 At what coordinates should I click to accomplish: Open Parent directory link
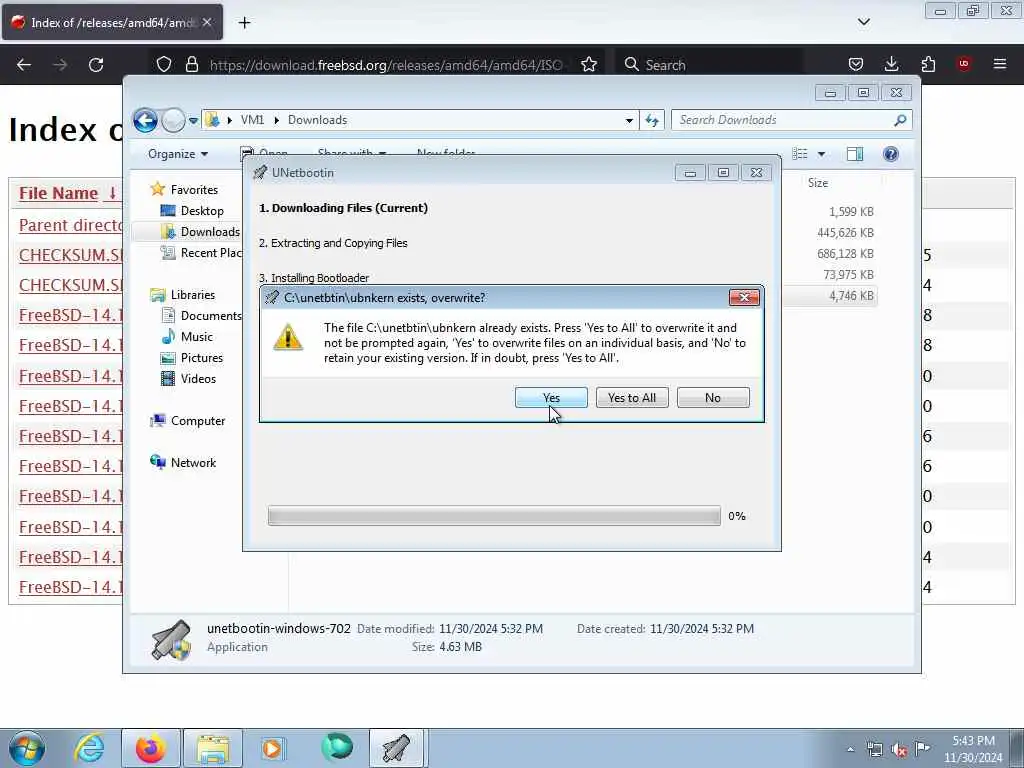pyautogui.click(x=70, y=225)
